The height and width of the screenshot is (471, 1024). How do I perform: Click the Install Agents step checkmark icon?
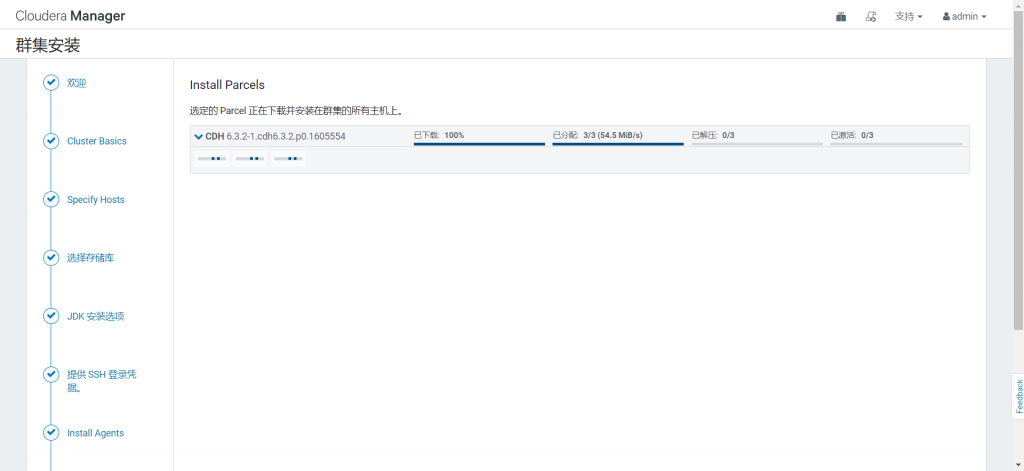(x=51, y=432)
